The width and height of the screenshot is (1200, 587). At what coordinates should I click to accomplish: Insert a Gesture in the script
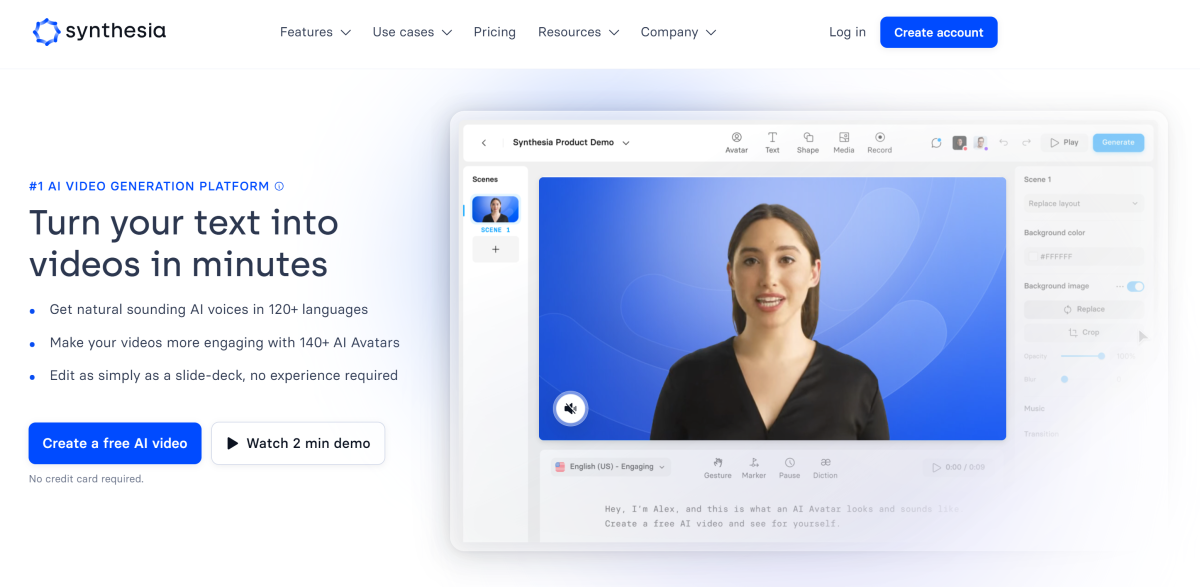pos(717,467)
